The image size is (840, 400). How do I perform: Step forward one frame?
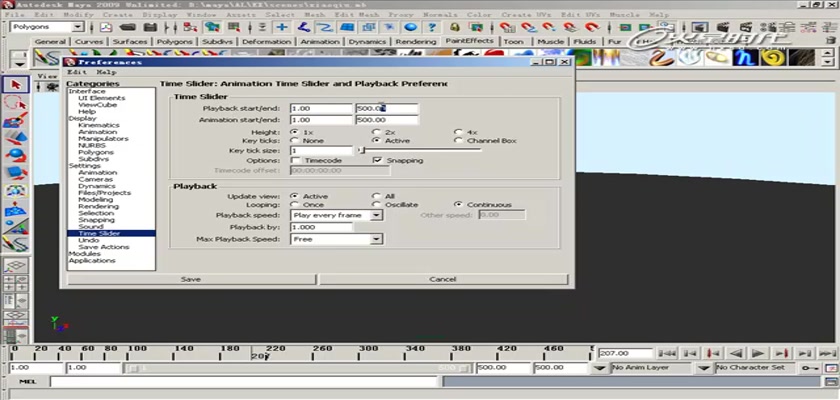point(804,353)
